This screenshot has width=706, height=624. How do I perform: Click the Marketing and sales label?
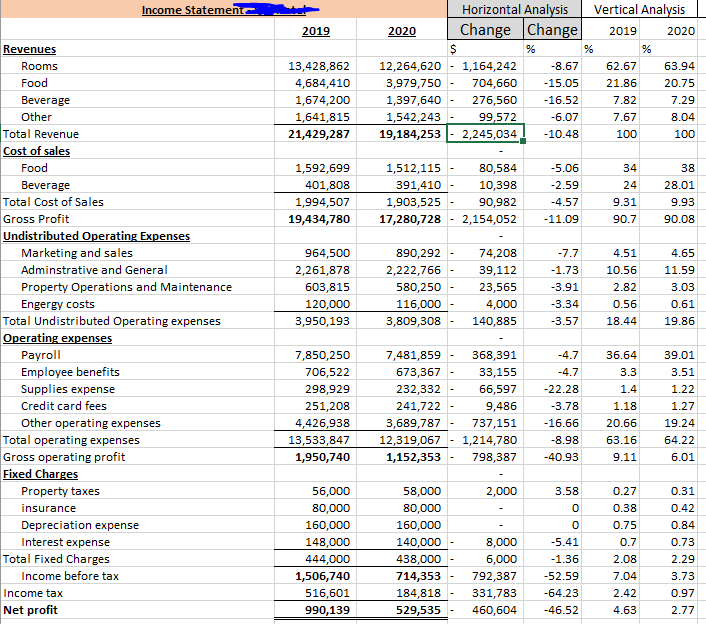(x=77, y=253)
